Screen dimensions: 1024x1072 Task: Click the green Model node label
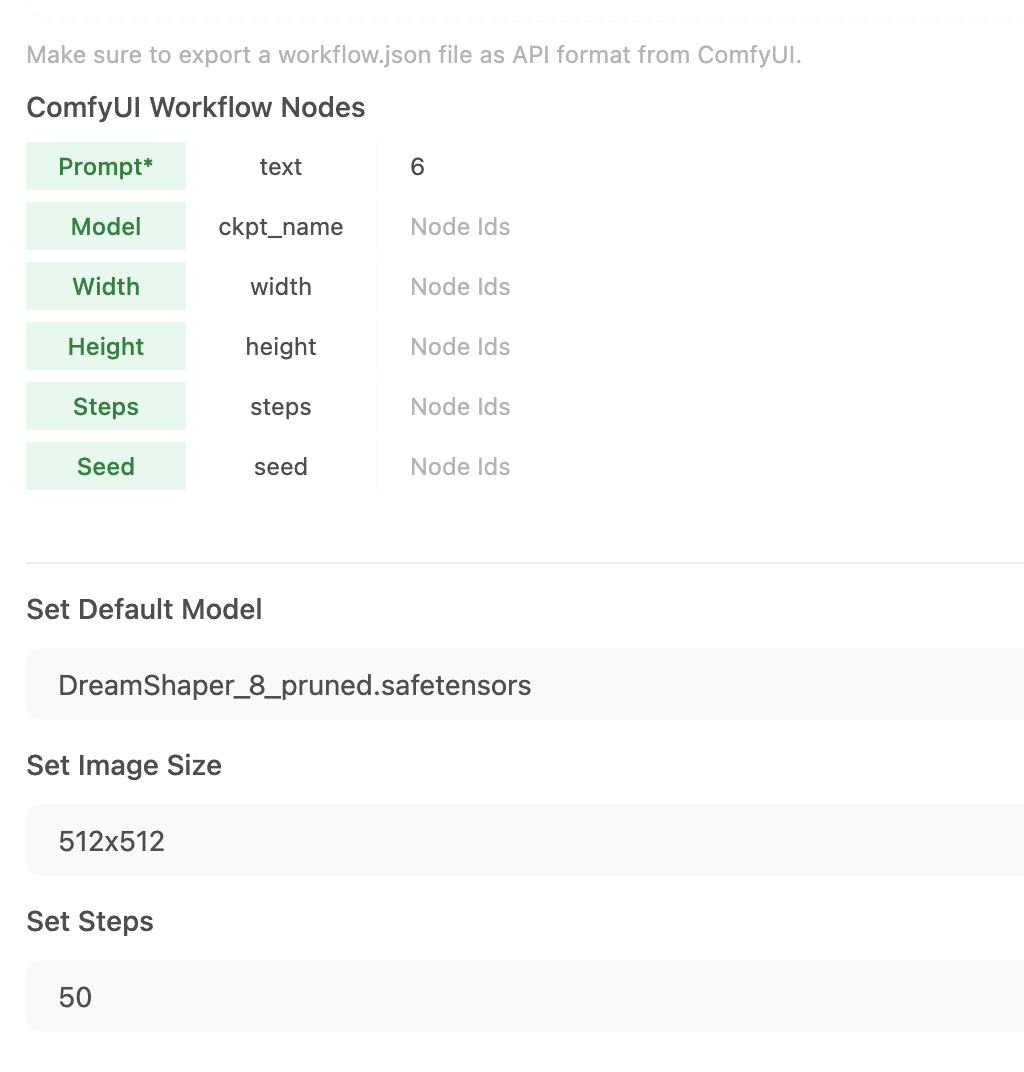(106, 227)
